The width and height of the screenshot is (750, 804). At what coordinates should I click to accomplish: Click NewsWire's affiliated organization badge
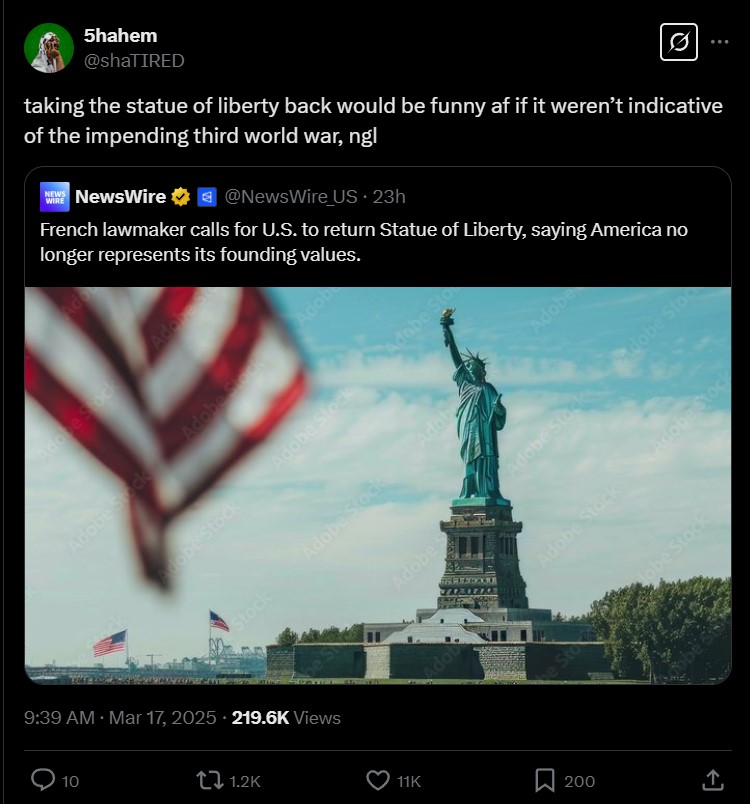click(205, 197)
